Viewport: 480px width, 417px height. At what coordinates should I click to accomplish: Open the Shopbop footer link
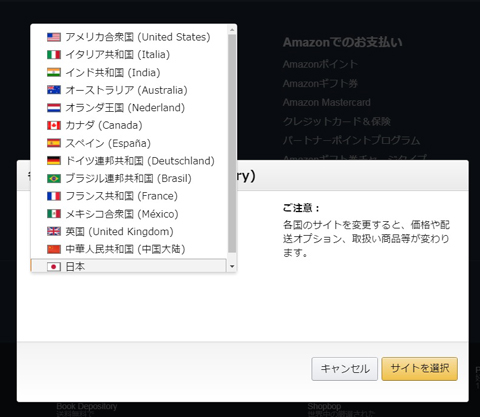click(x=324, y=407)
